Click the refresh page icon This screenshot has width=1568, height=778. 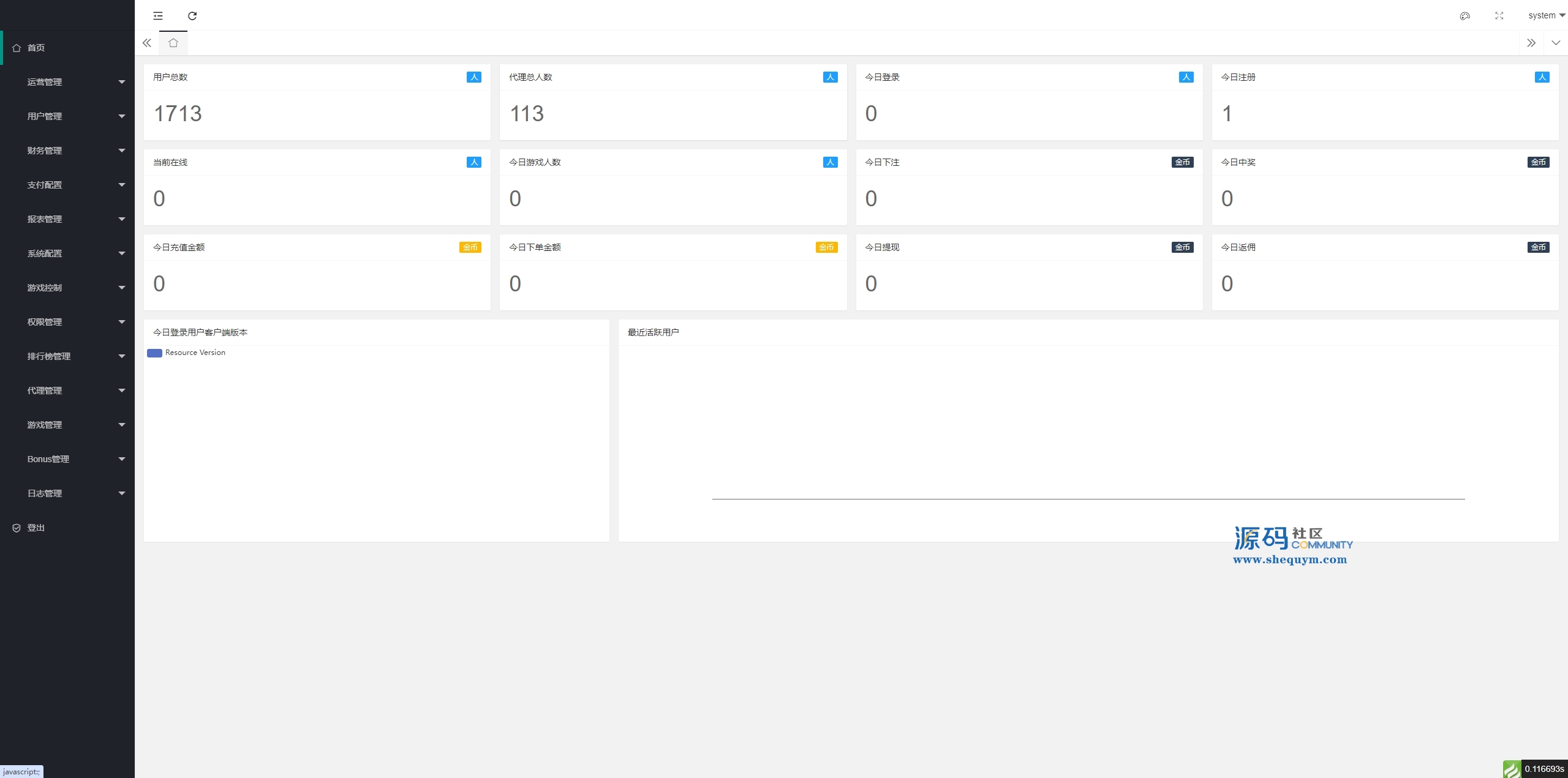(192, 16)
